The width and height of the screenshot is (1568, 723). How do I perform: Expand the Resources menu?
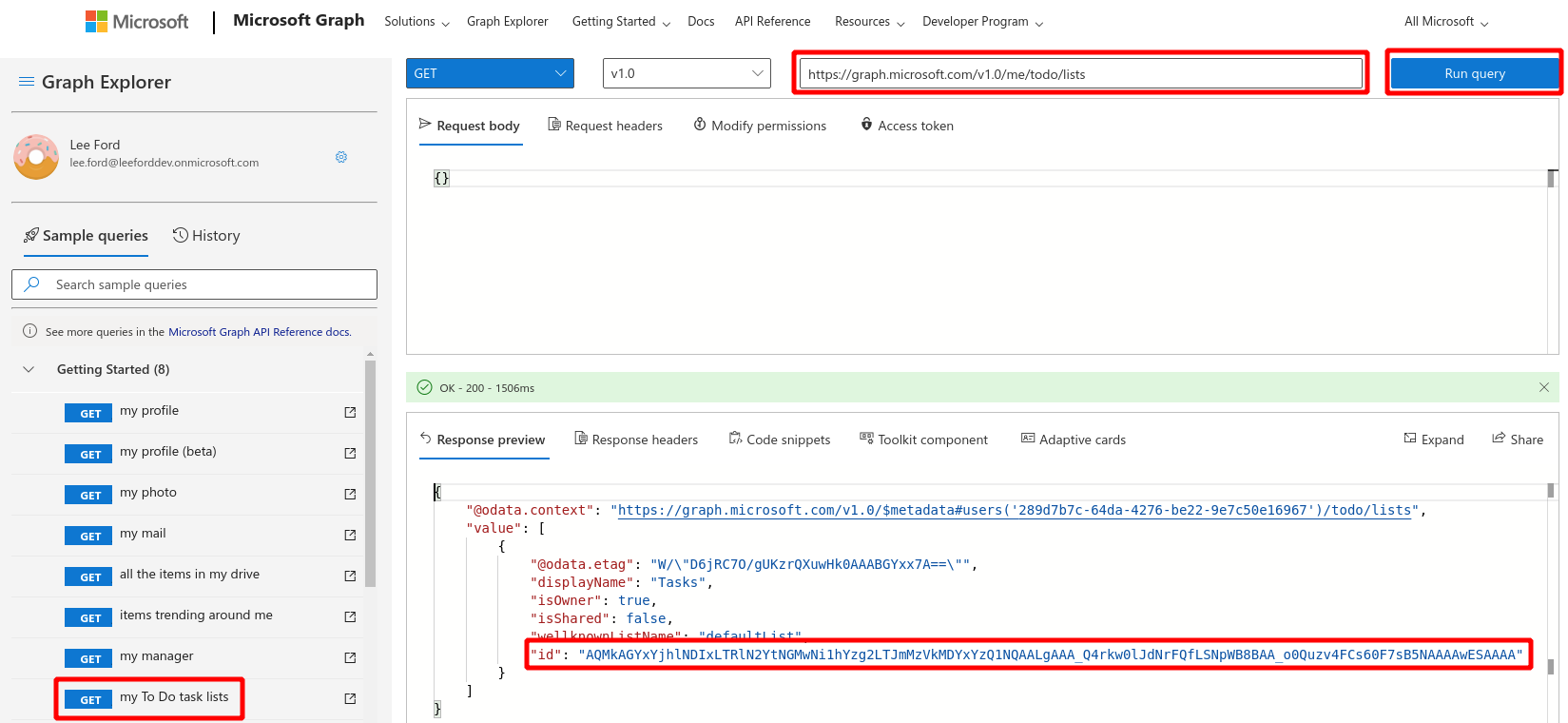coord(869,22)
